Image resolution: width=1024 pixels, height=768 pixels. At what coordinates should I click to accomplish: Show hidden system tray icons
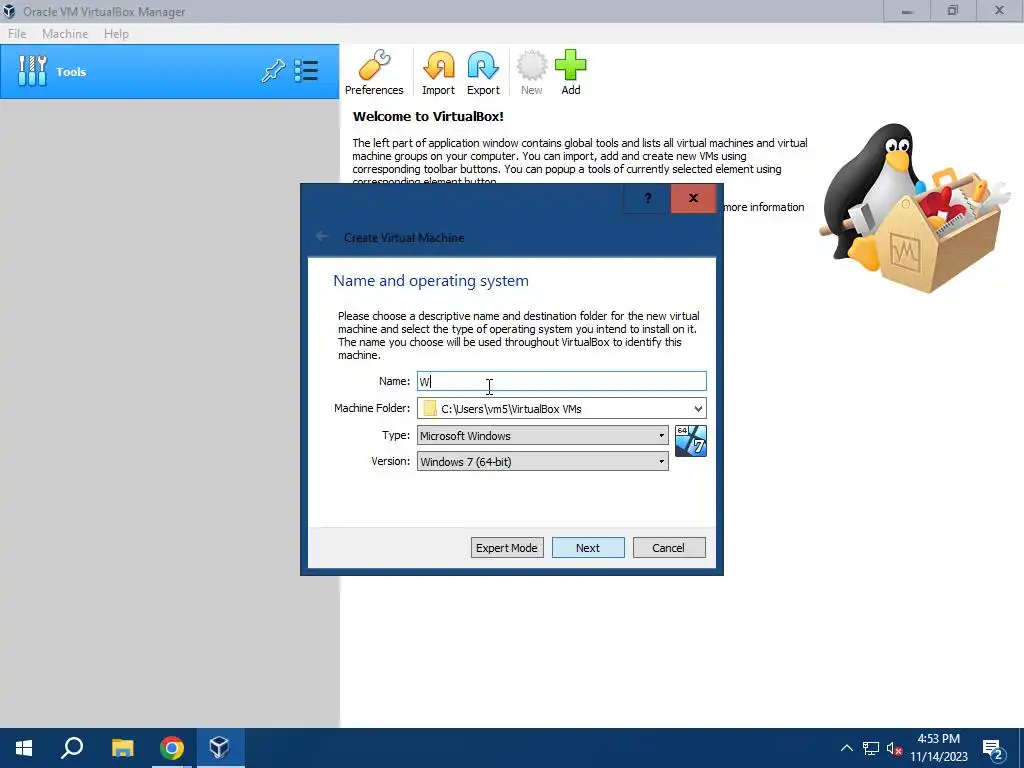tap(846, 748)
